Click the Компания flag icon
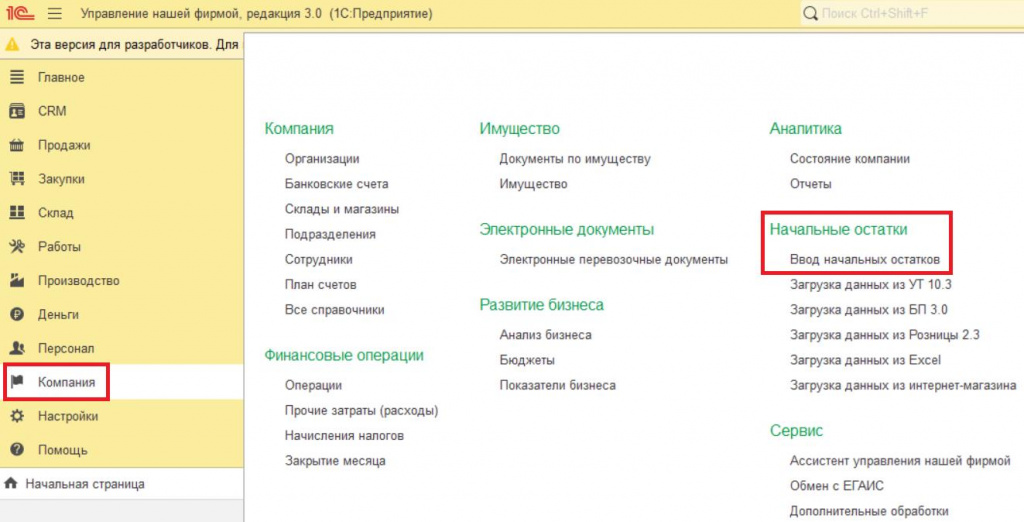 point(17,382)
